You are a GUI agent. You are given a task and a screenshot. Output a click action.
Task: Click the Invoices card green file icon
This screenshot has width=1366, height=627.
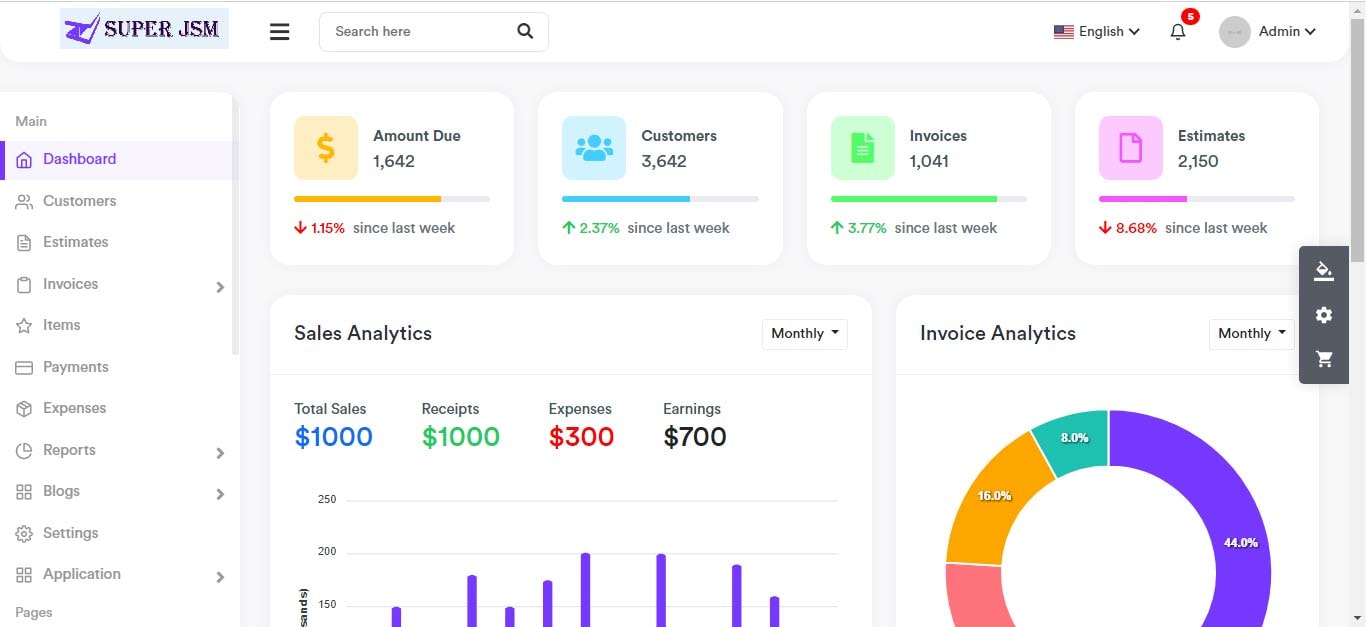[863, 148]
